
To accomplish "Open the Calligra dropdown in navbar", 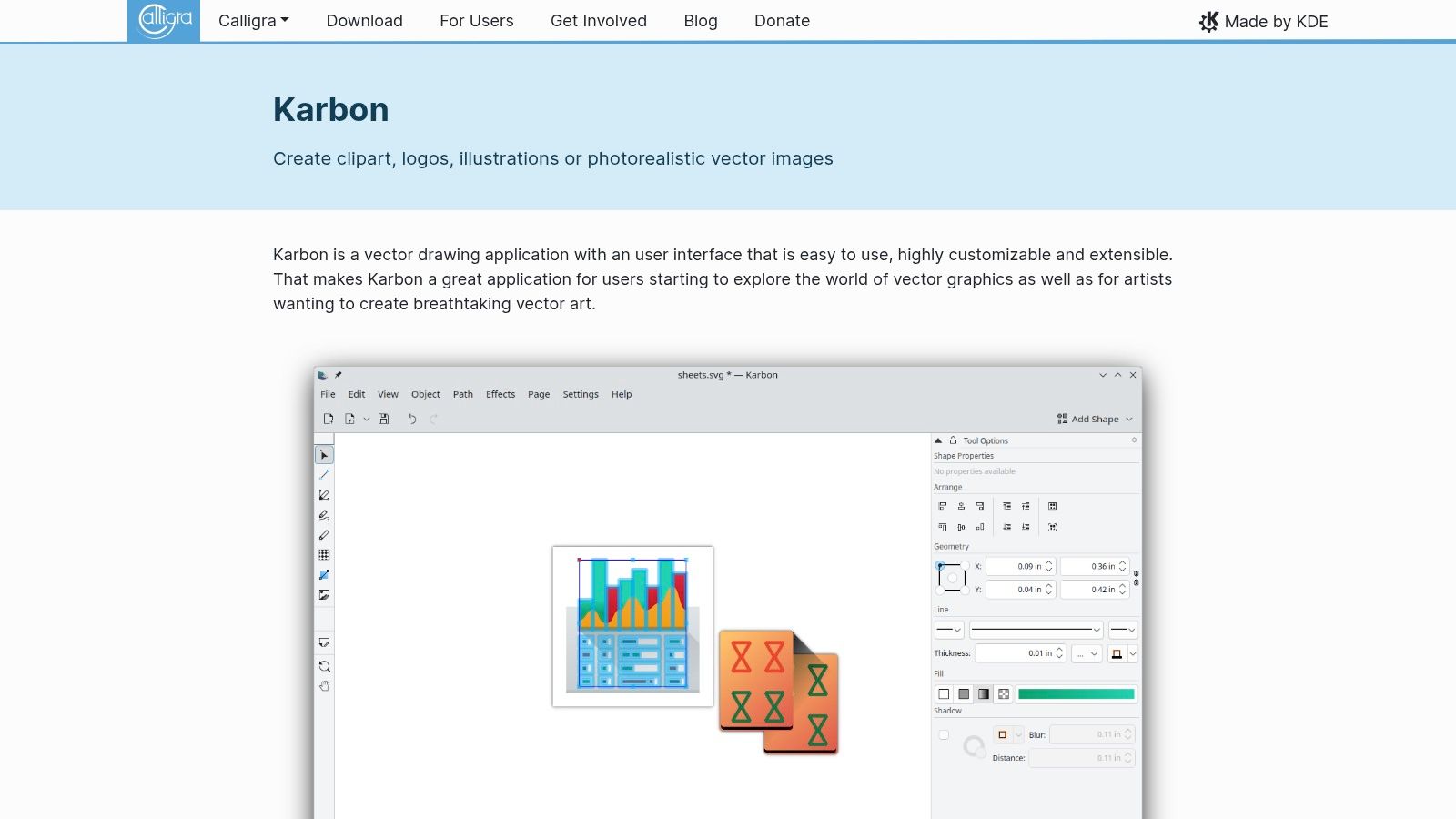I will click(253, 21).
